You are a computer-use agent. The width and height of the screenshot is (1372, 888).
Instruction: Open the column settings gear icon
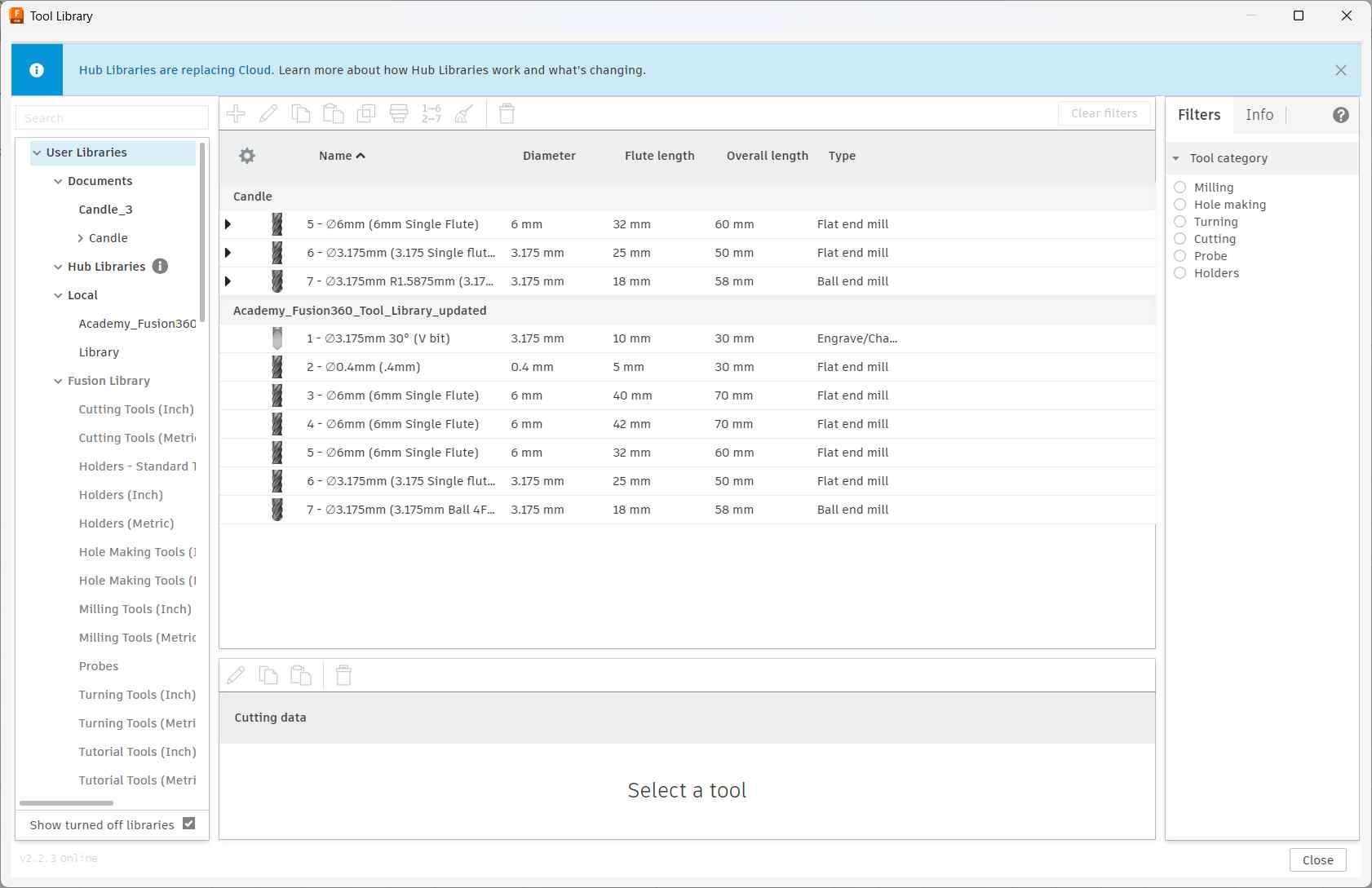[x=247, y=156]
